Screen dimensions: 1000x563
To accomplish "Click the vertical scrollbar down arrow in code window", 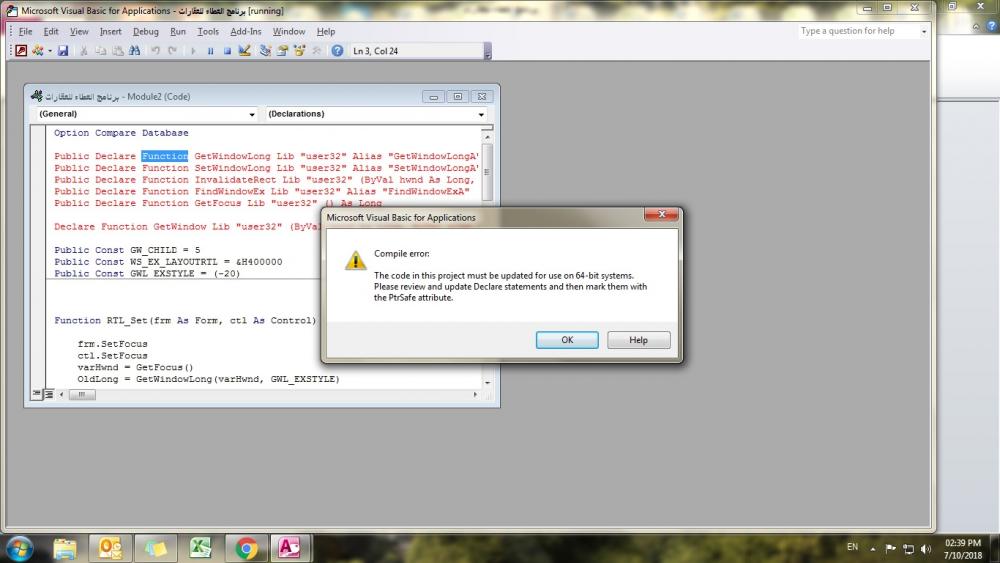I will click(x=488, y=383).
